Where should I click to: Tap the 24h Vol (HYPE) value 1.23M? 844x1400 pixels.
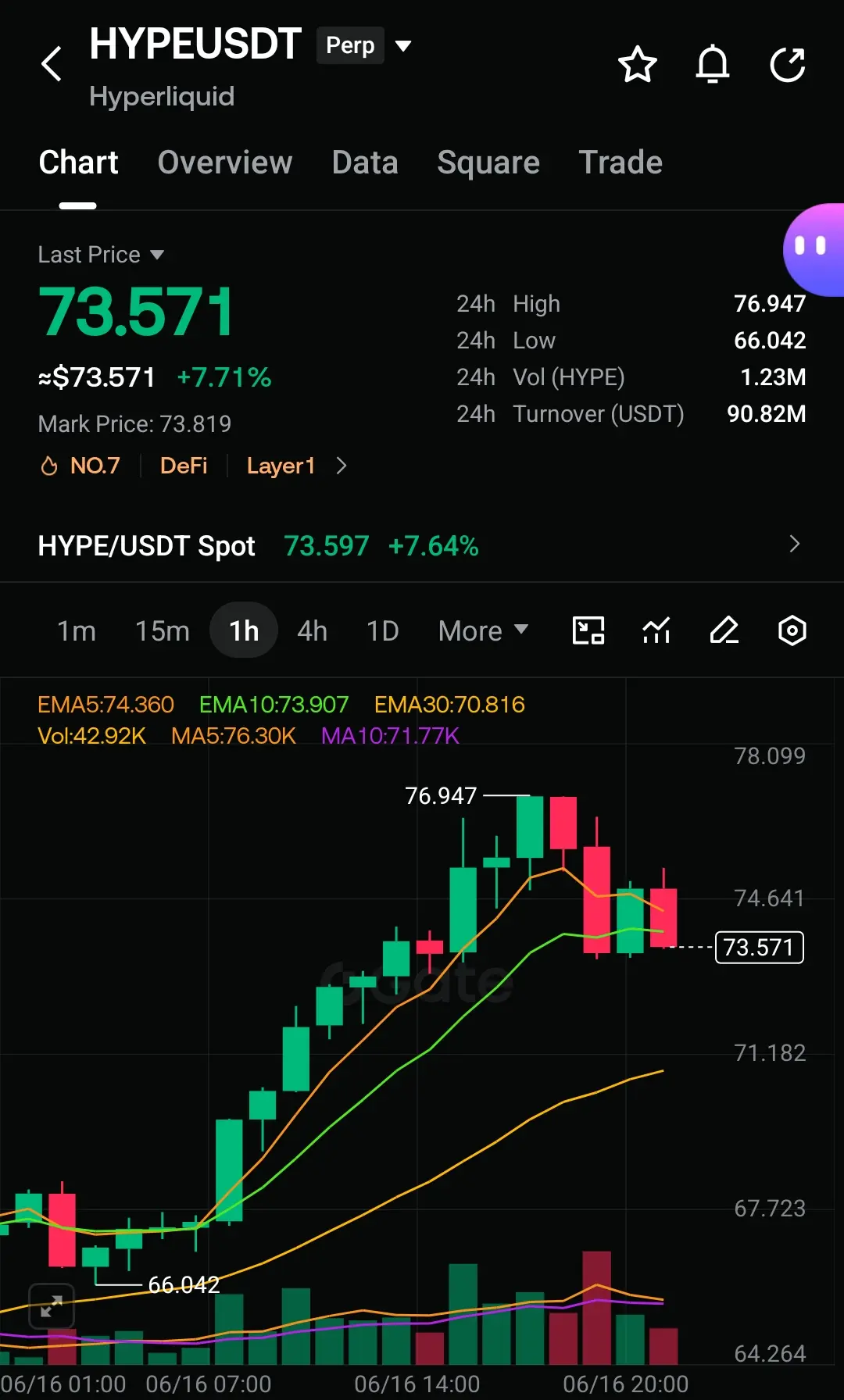[773, 377]
